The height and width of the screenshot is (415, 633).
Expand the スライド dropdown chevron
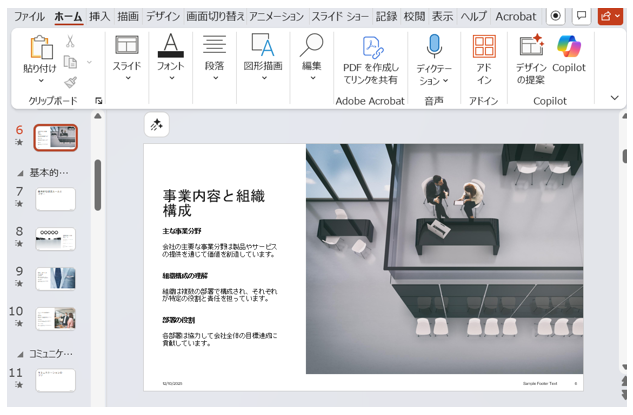click(128, 78)
